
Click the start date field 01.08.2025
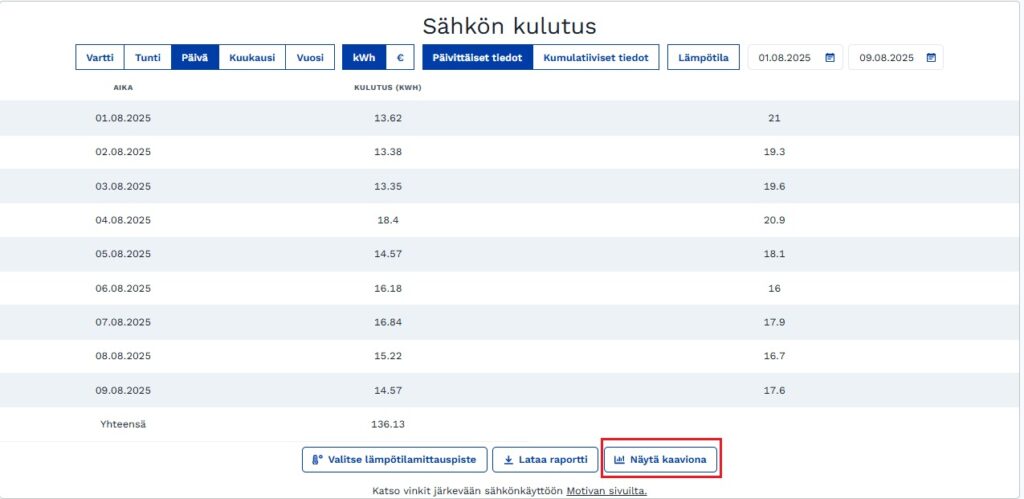785,58
